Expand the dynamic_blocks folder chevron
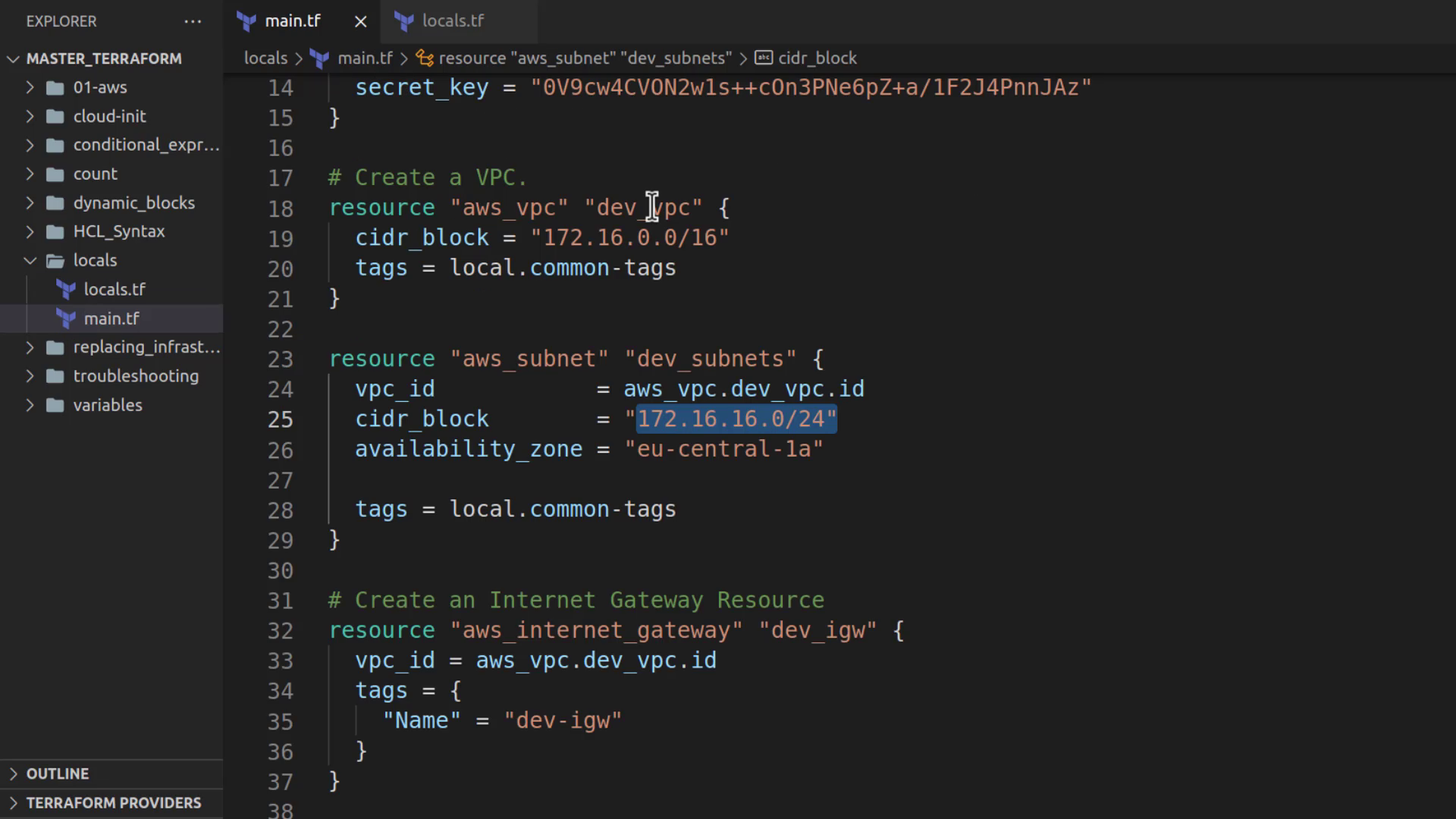Screen dimensions: 1456x819 click(x=30, y=202)
